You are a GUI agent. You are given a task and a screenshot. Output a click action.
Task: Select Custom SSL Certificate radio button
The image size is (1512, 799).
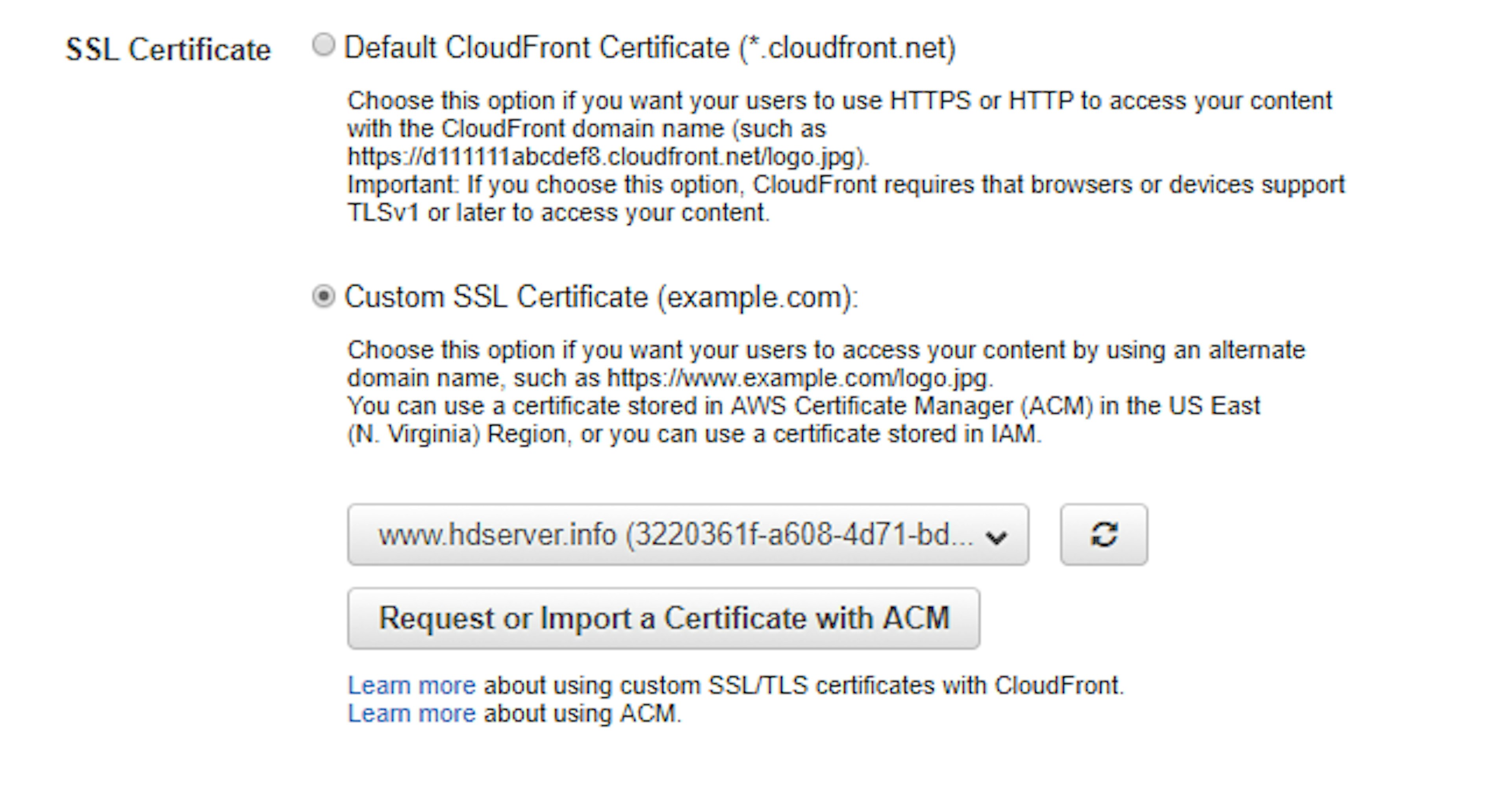tap(323, 297)
